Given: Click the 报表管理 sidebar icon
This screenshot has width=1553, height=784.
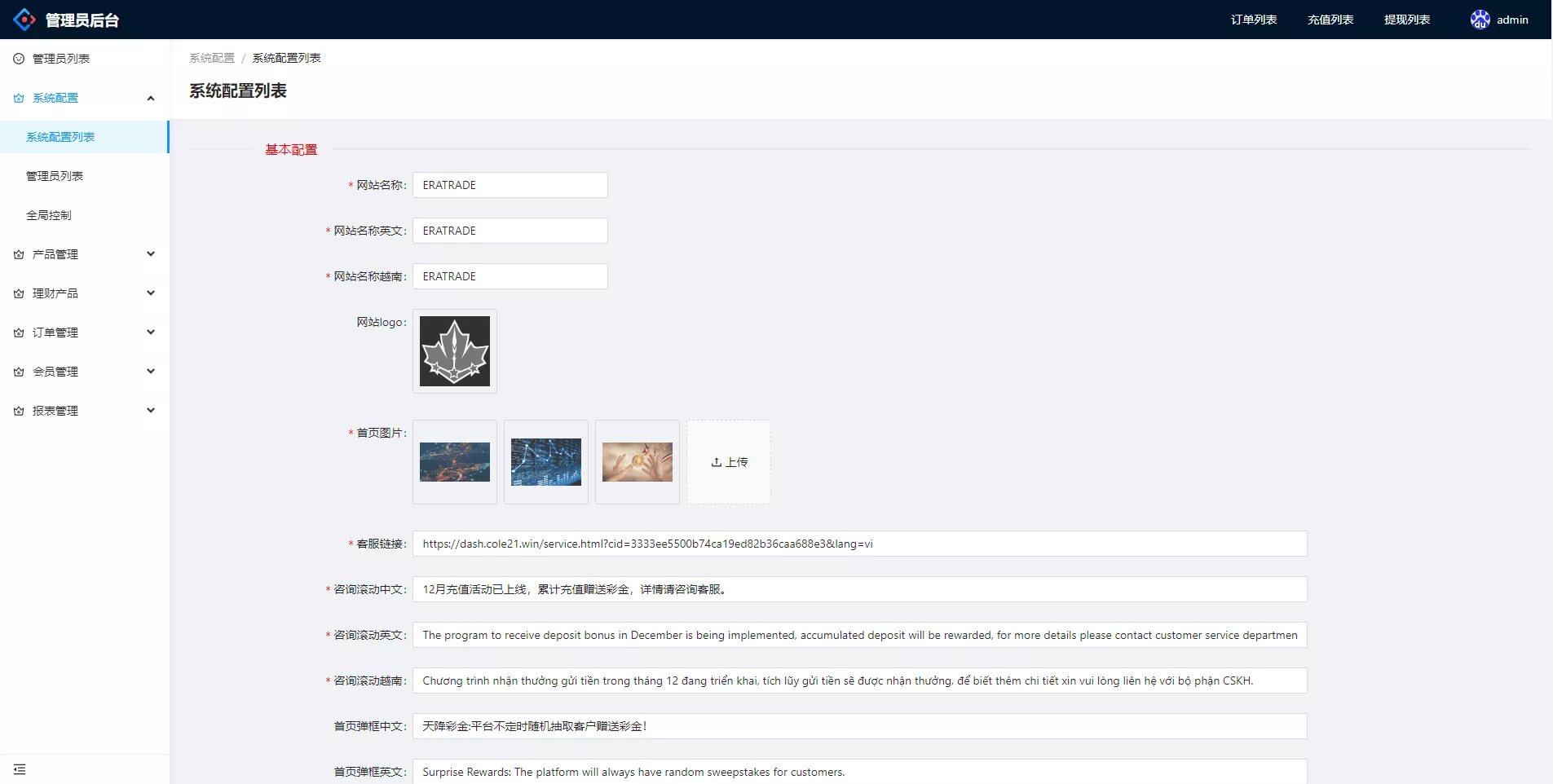Looking at the screenshot, I should pos(17,410).
